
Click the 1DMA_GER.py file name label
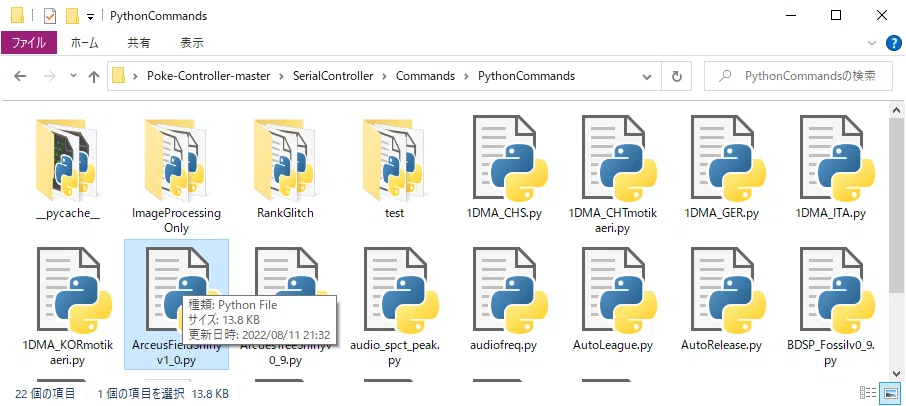[722, 213]
